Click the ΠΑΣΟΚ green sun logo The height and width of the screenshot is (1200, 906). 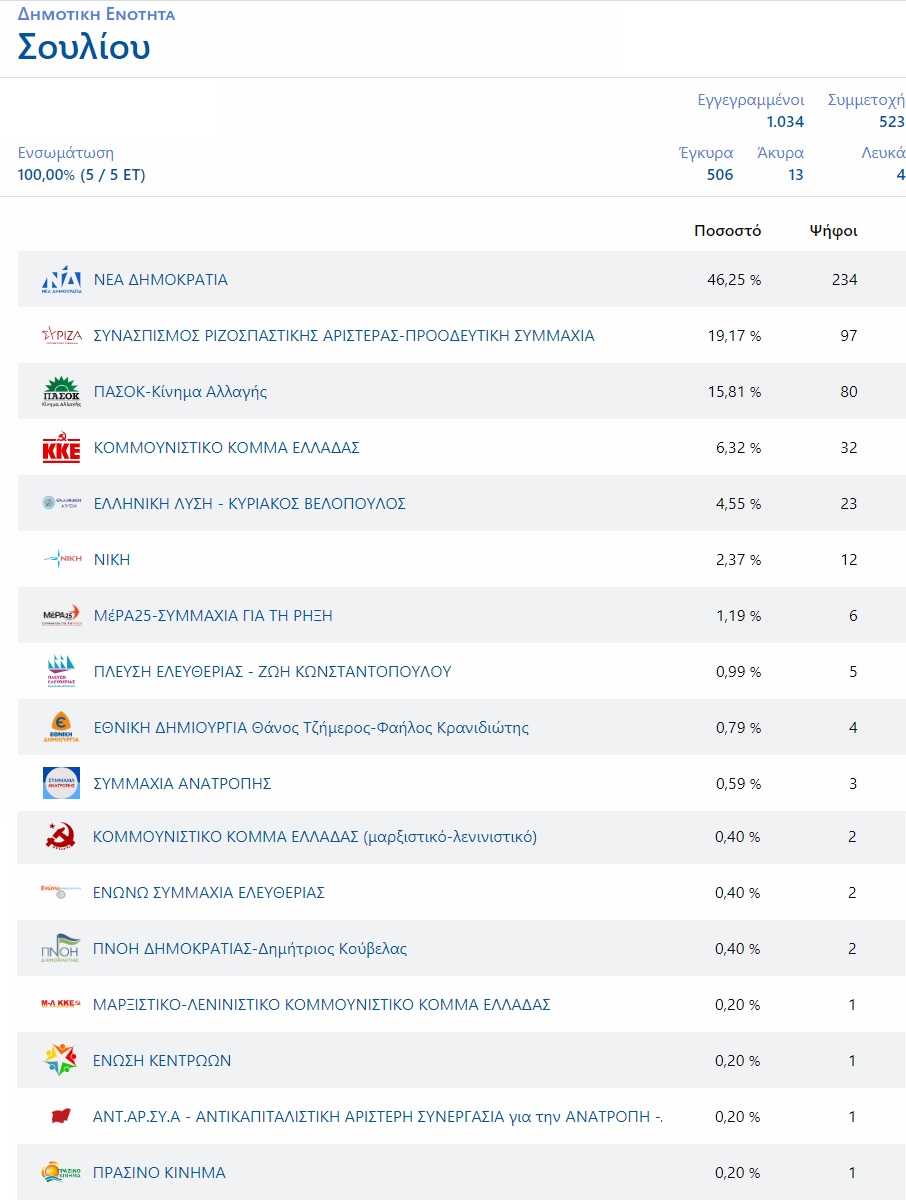(x=61, y=392)
